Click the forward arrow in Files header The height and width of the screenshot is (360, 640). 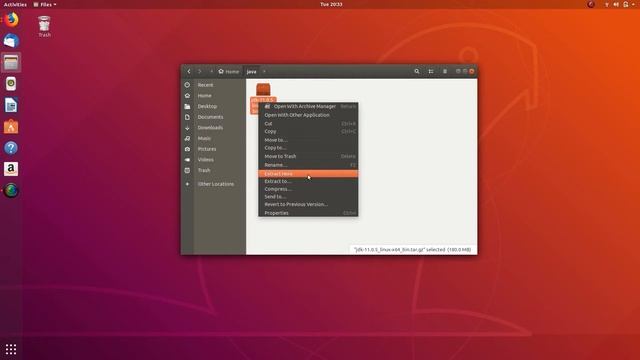pos(200,71)
